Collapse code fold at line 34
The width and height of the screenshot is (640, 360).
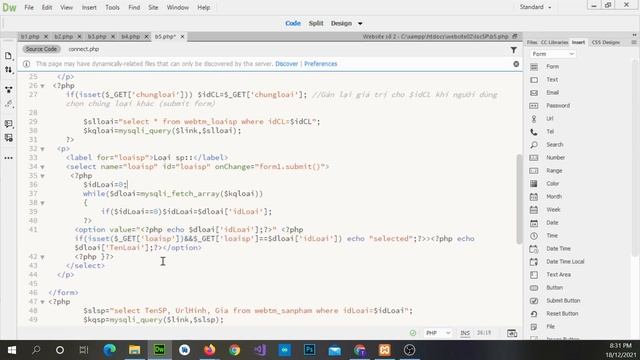click(x=42, y=167)
